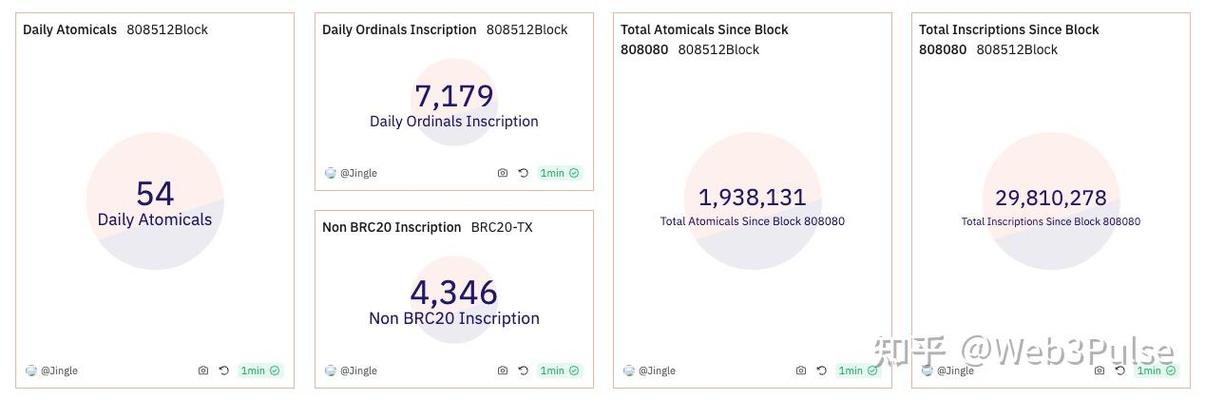Take screenshot of Daily Ordinals Inscription panel
1205x399 pixels.
[x=502, y=173]
